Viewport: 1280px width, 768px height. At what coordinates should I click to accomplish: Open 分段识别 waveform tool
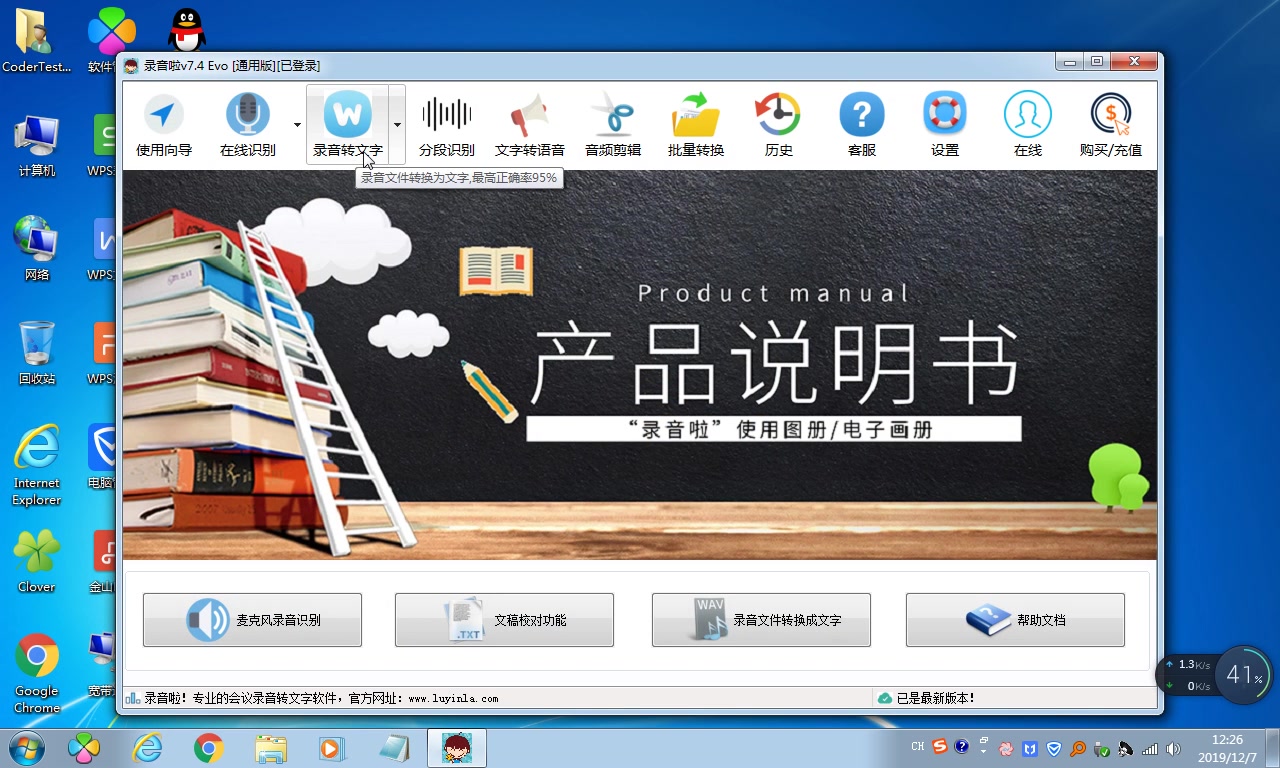(446, 124)
